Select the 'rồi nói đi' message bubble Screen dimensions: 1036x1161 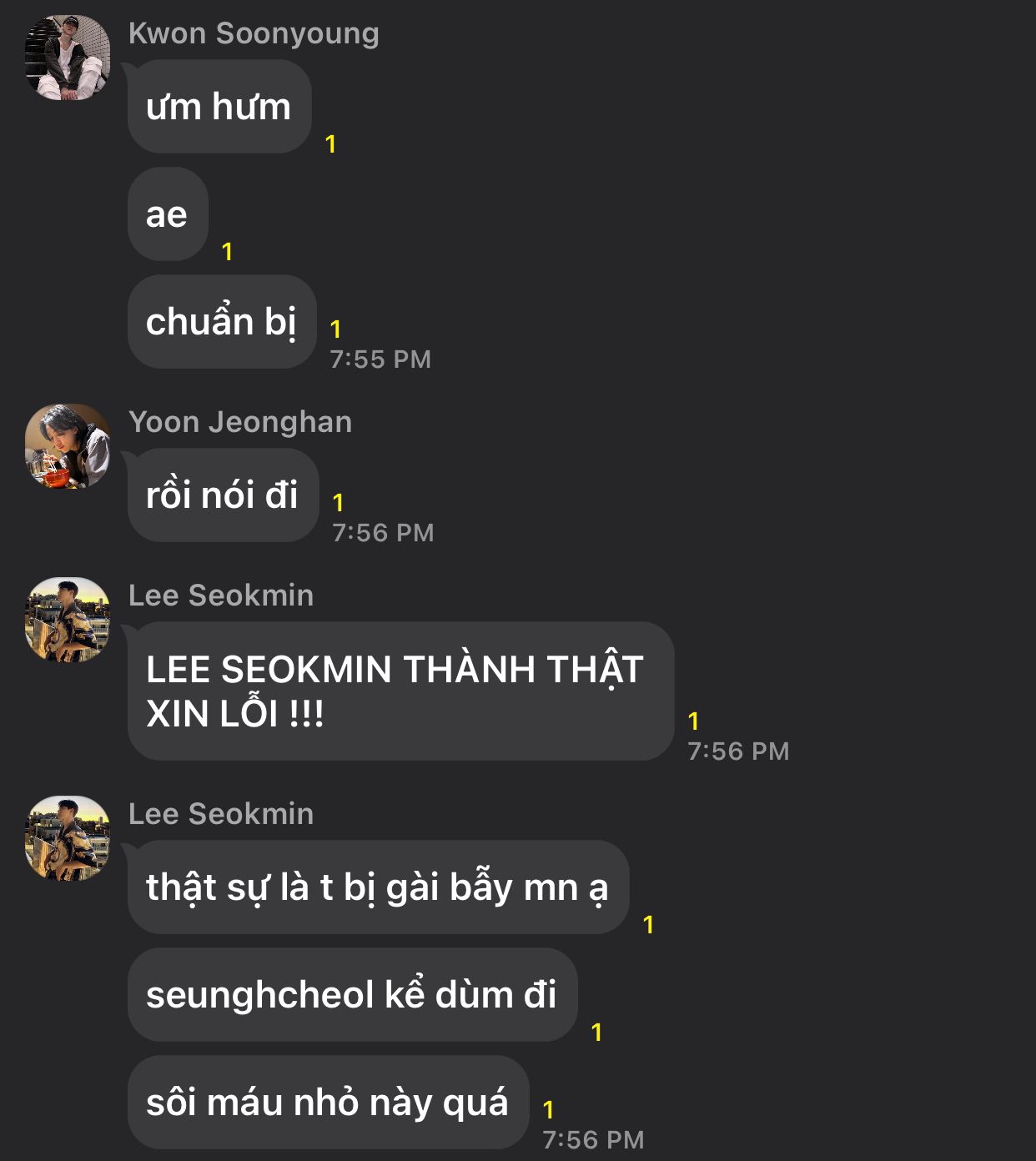pos(223,495)
